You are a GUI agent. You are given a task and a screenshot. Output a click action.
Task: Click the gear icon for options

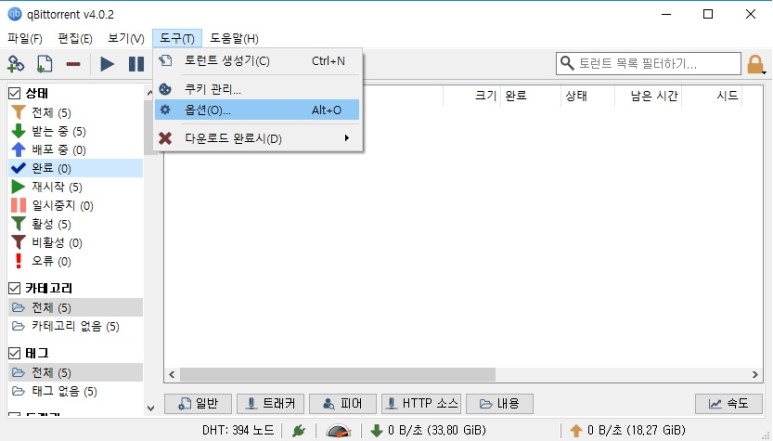coord(165,109)
